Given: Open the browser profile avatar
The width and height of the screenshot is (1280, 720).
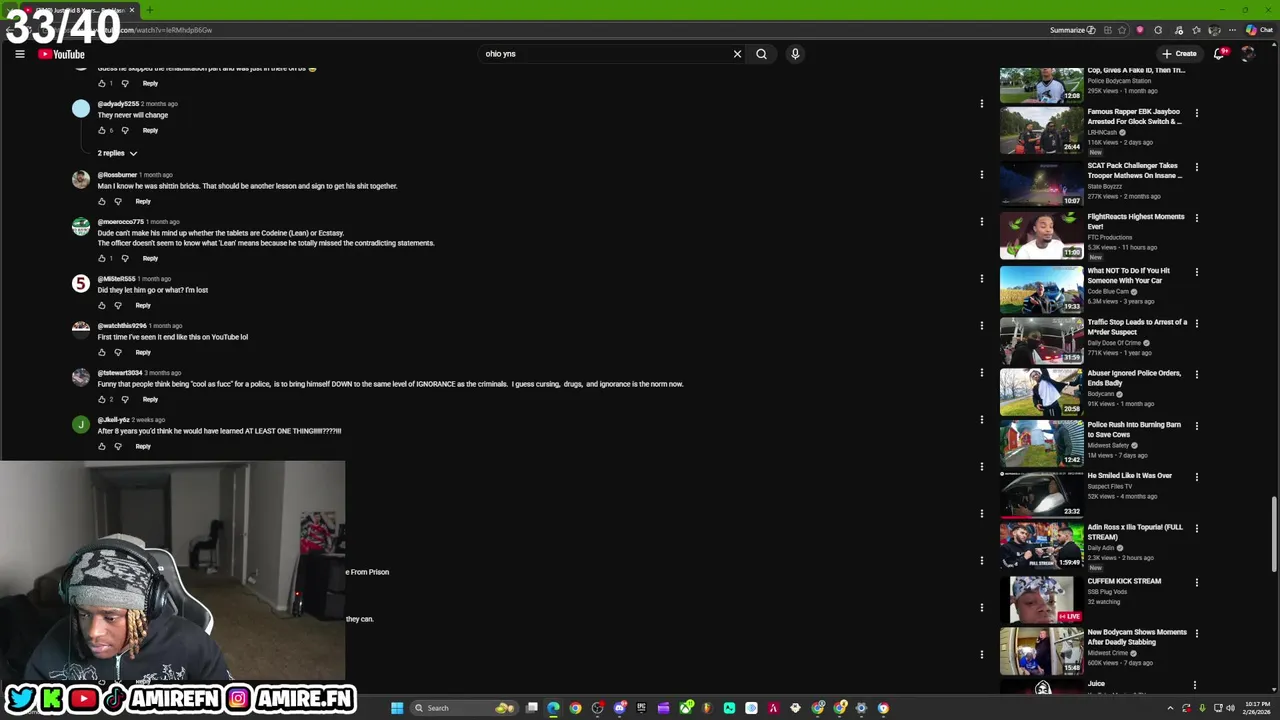Looking at the screenshot, I should point(1214,30).
